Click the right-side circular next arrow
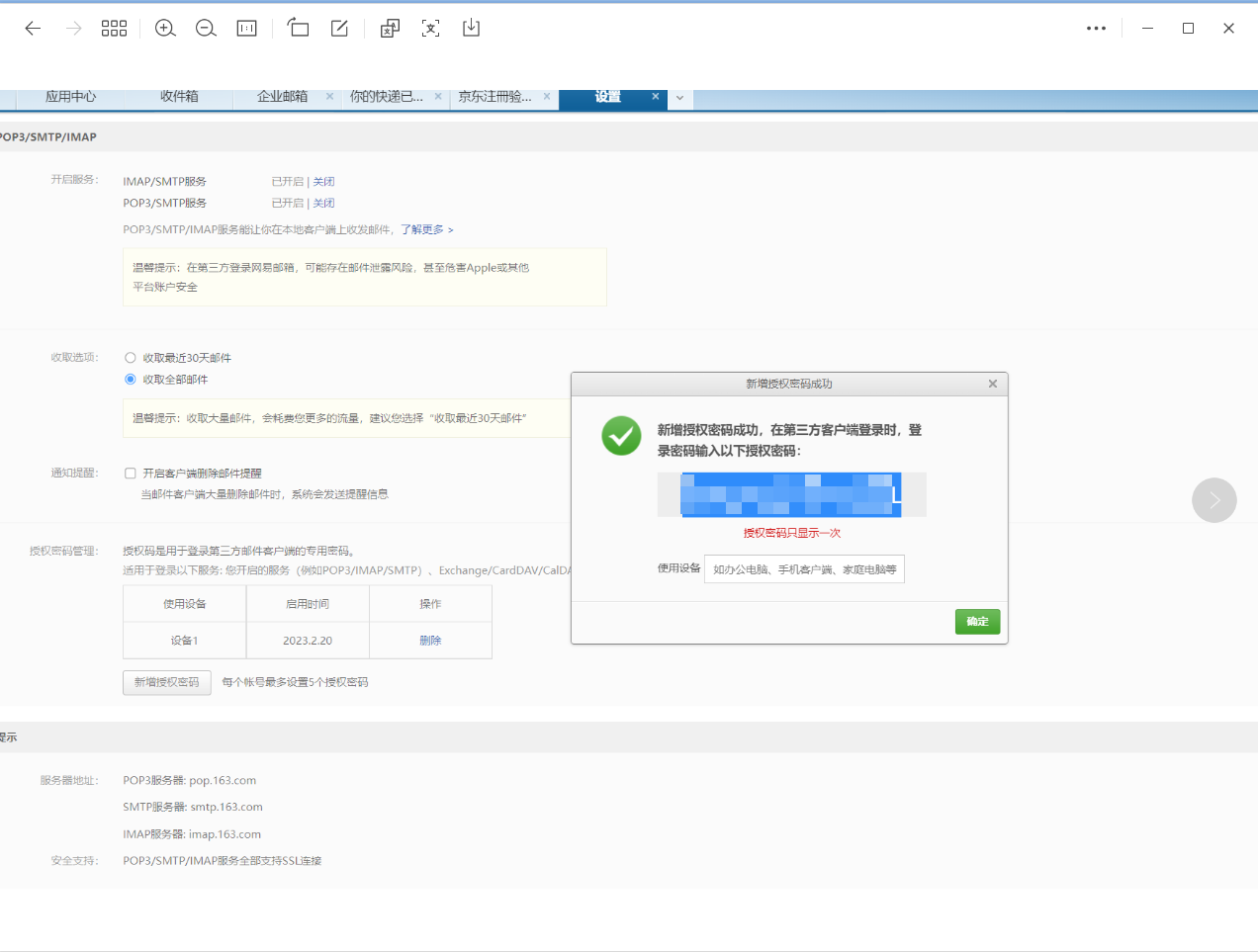 coord(1214,500)
